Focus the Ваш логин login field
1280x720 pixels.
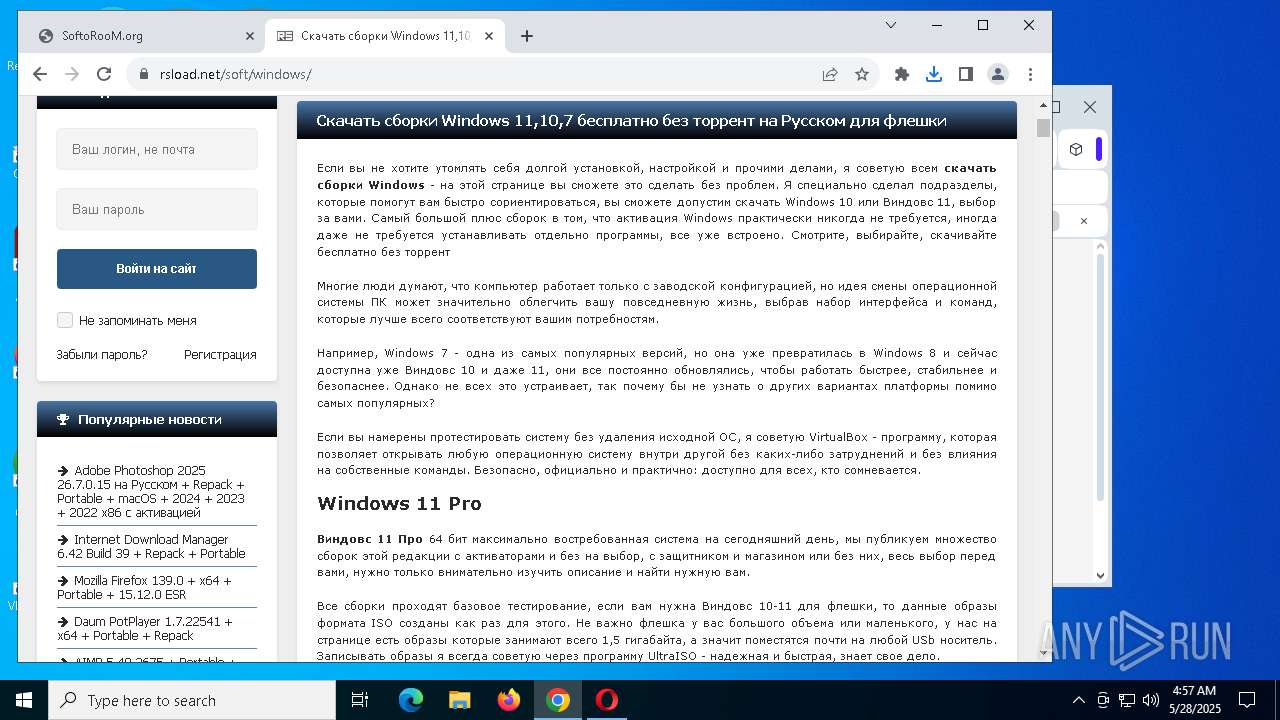click(x=157, y=149)
